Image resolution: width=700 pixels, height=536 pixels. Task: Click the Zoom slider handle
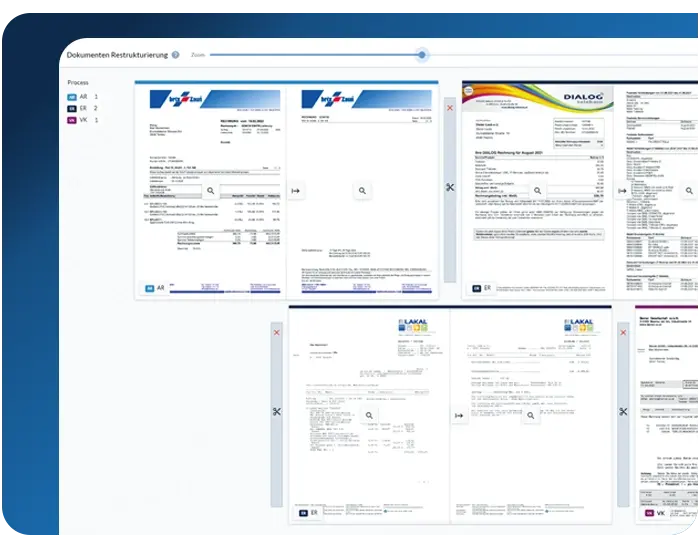(422, 55)
